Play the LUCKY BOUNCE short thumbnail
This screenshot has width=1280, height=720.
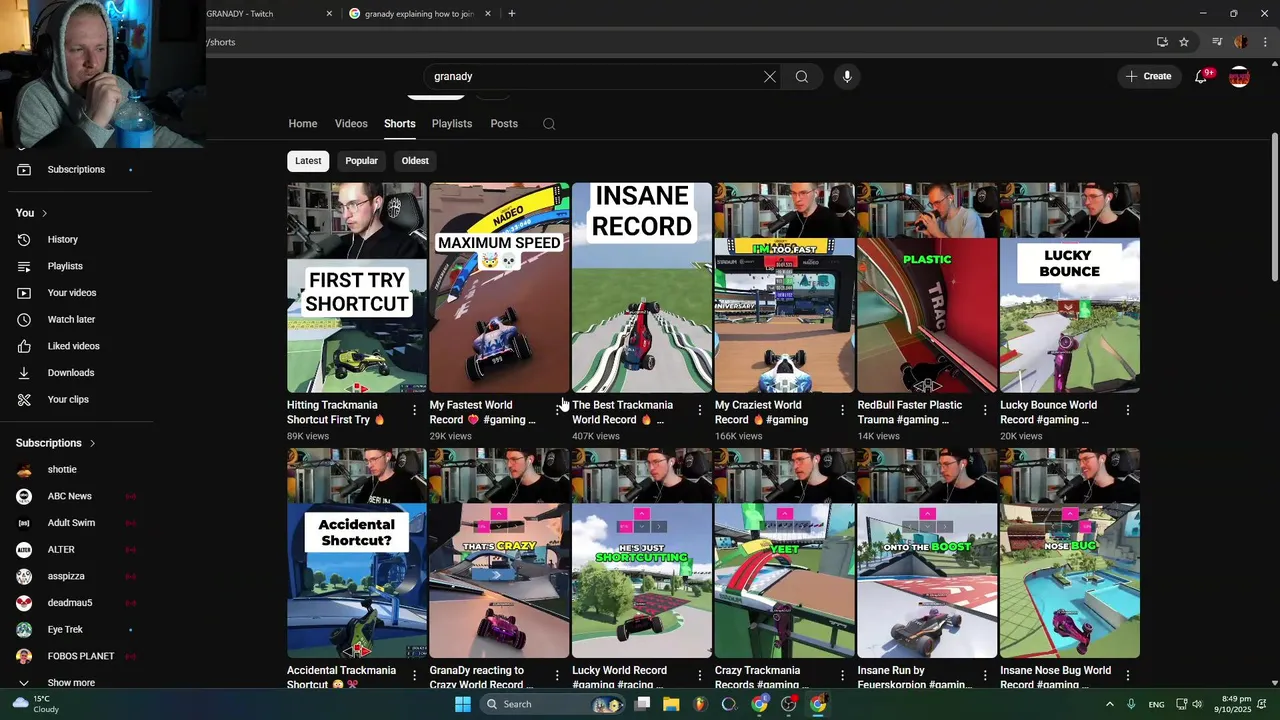click(1070, 288)
